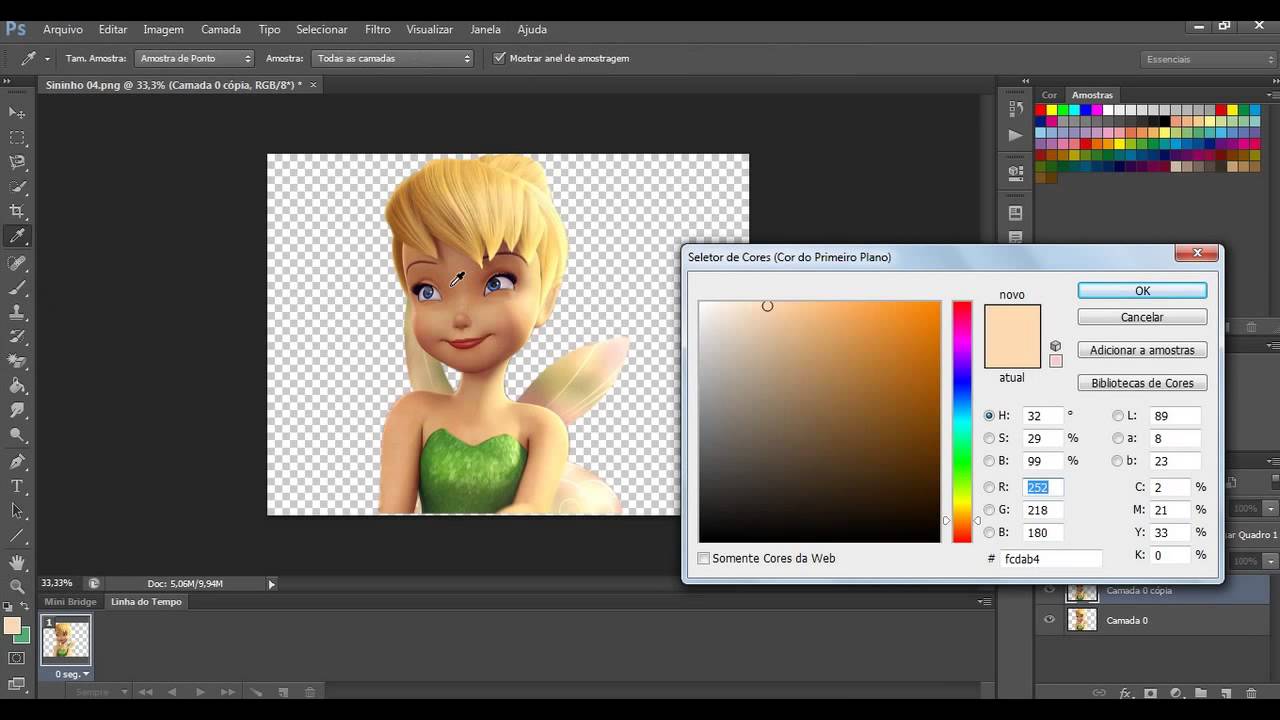Select the Hand tool
This screenshot has width=1280, height=720.
(x=17, y=562)
